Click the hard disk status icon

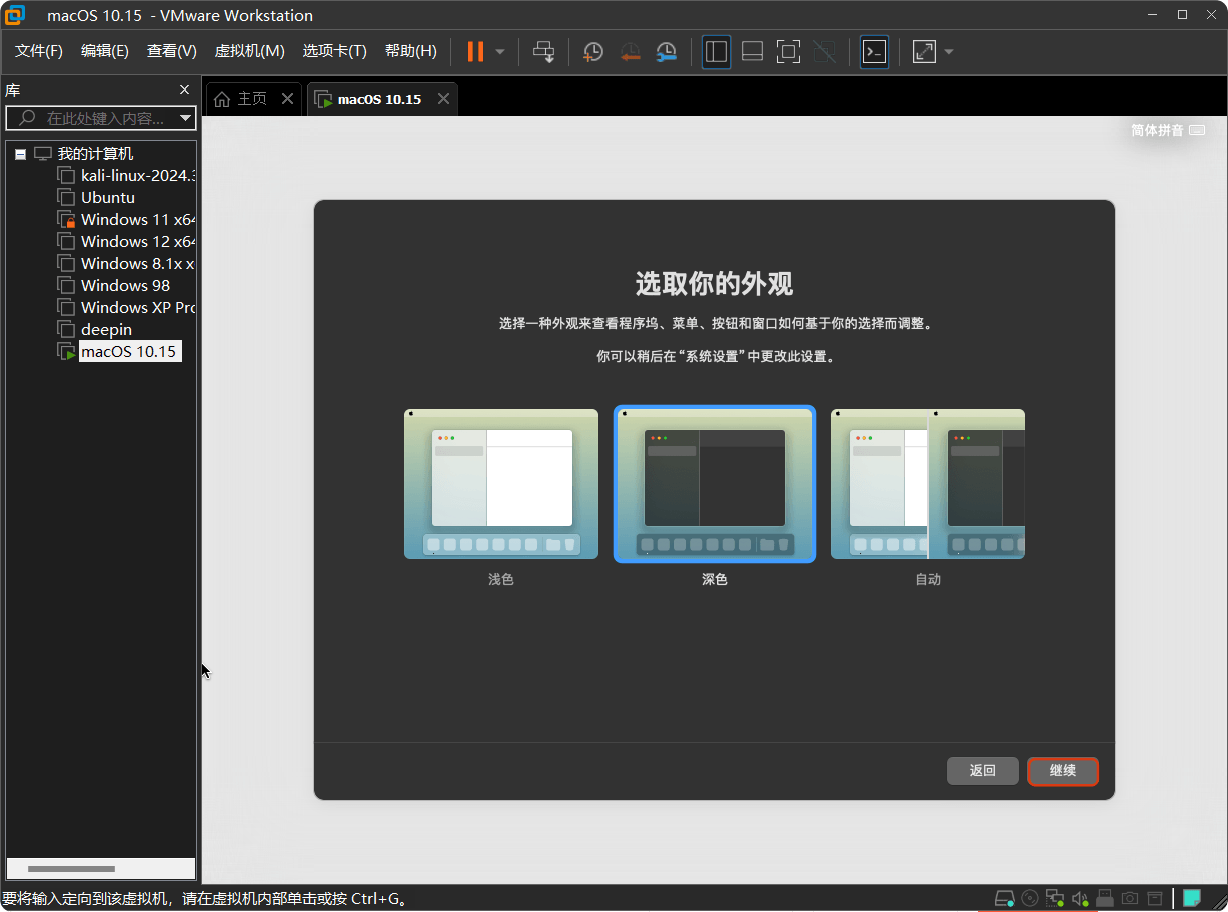pos(1005,898)
